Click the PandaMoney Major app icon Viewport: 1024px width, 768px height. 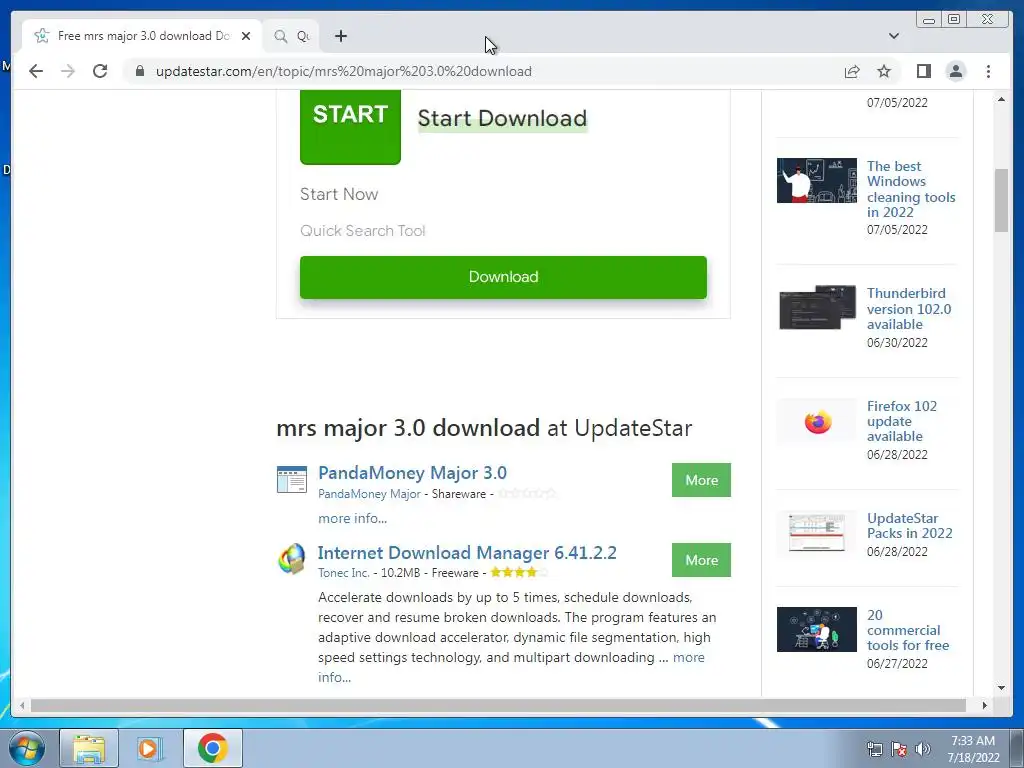tap(292, 479)
